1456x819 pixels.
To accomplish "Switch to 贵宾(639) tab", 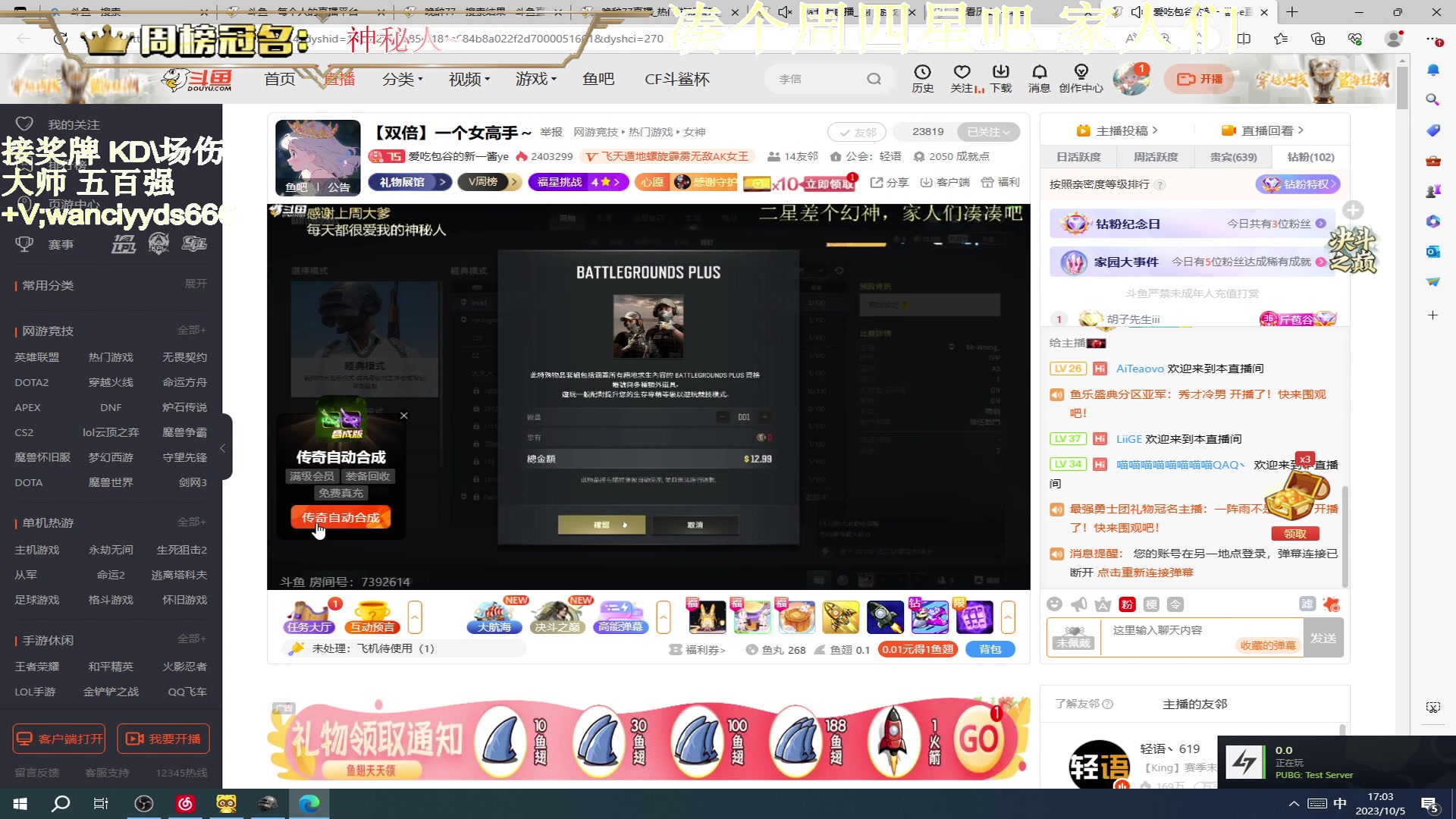I will (1233, 157).
